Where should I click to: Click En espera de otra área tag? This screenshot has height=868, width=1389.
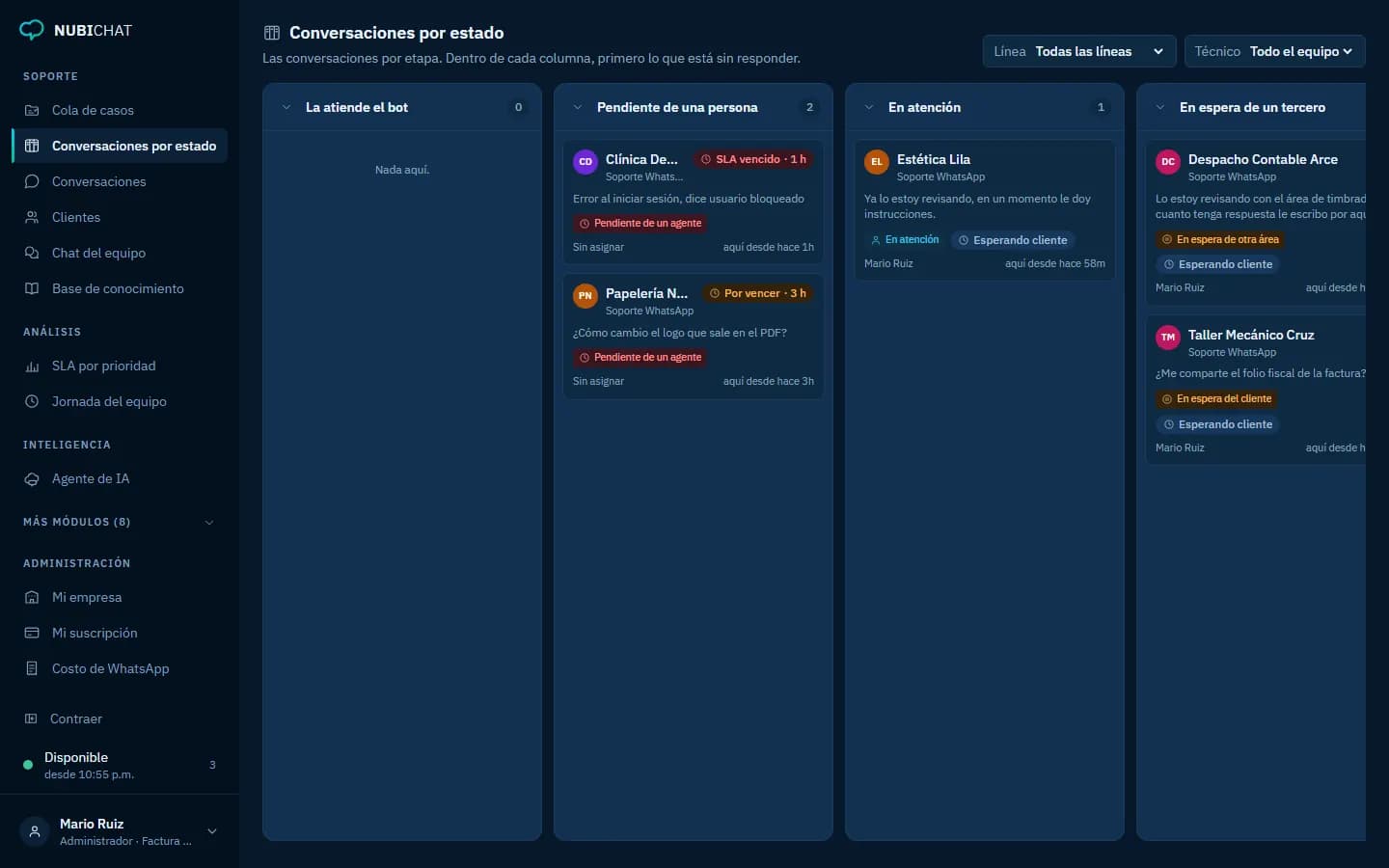(x=1220, y=239)
